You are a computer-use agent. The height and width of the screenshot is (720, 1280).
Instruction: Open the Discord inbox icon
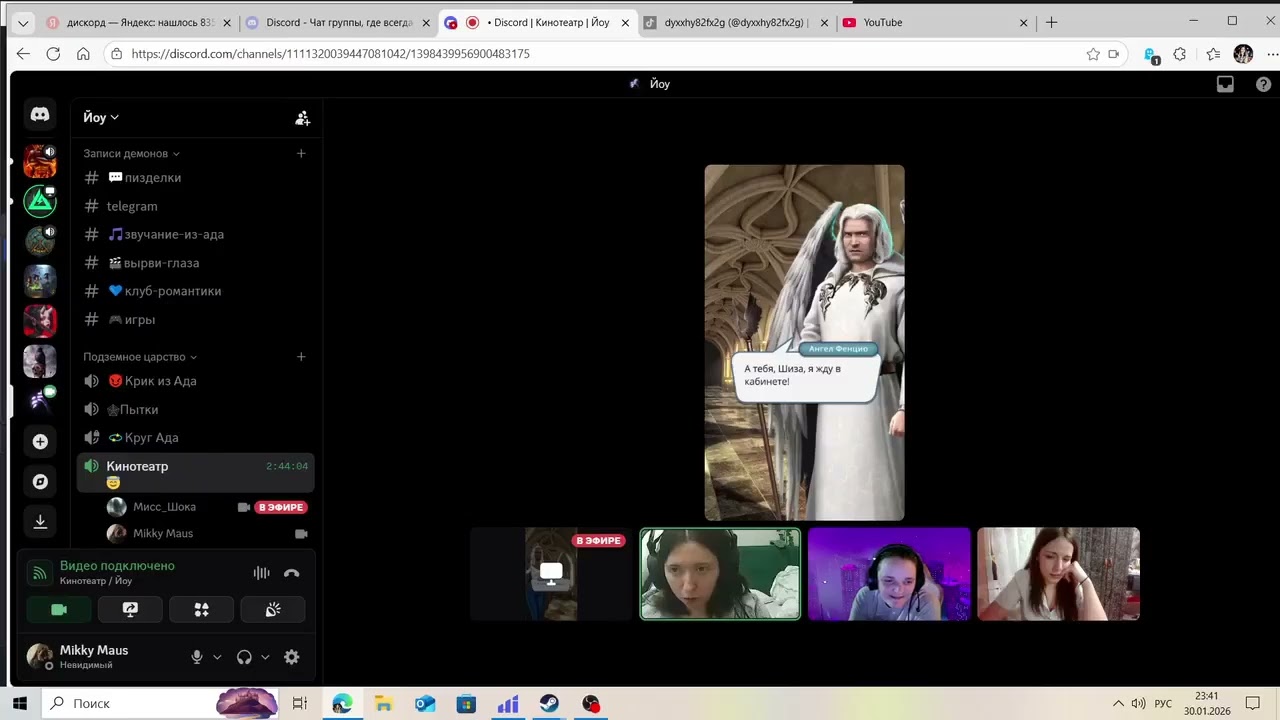(x=1225, y=85)
